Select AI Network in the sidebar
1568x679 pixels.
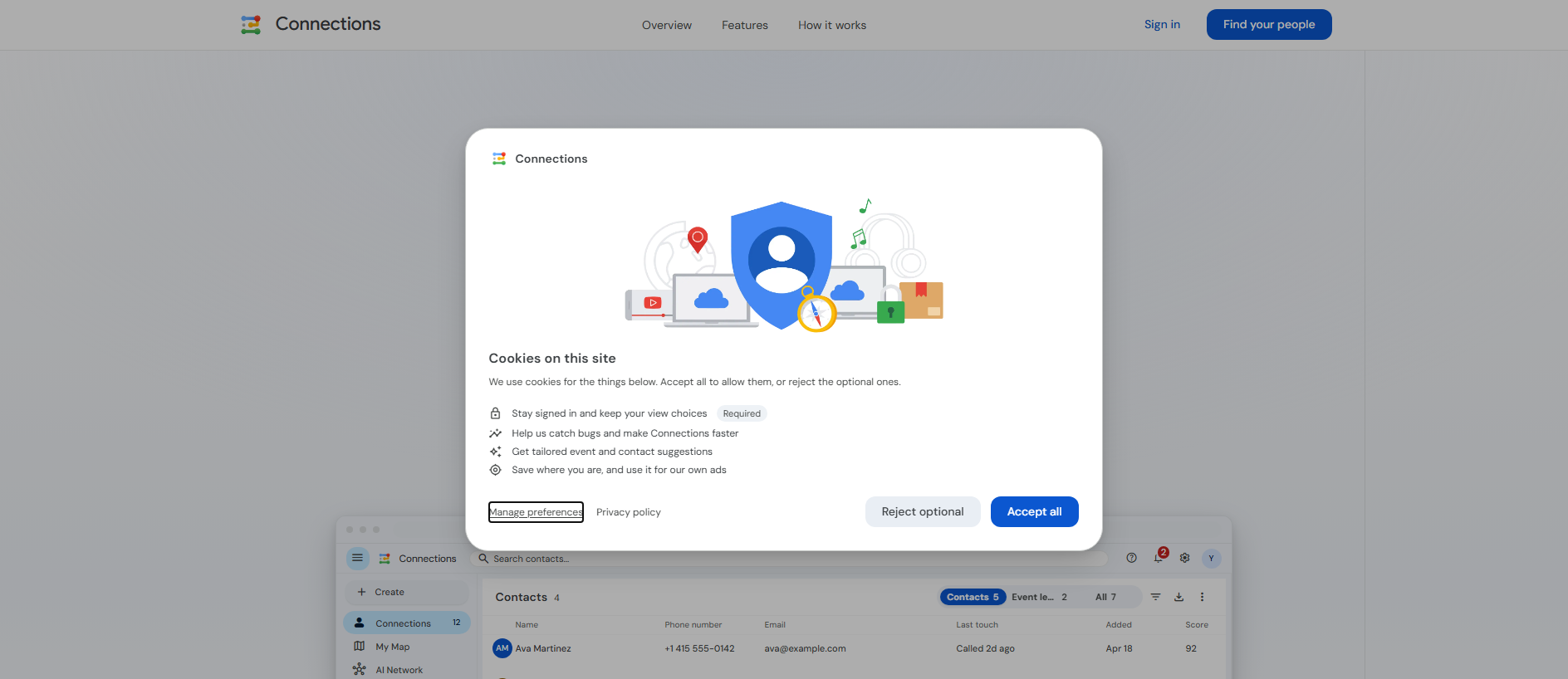(407, 670)
